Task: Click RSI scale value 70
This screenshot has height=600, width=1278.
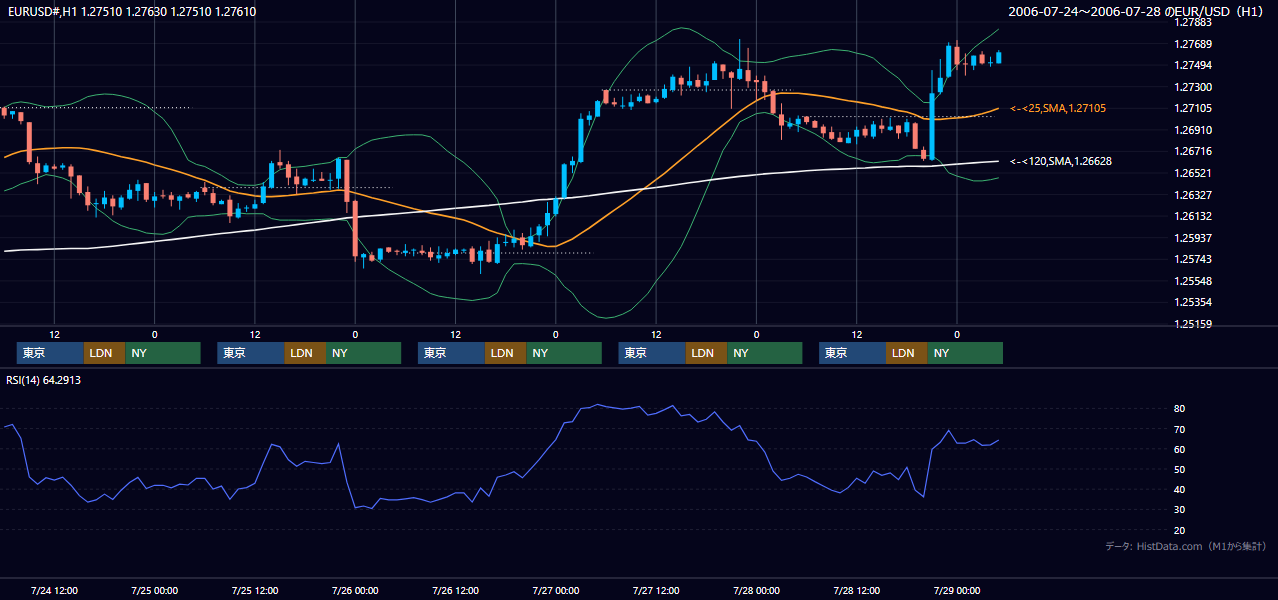Action: 1180,429
